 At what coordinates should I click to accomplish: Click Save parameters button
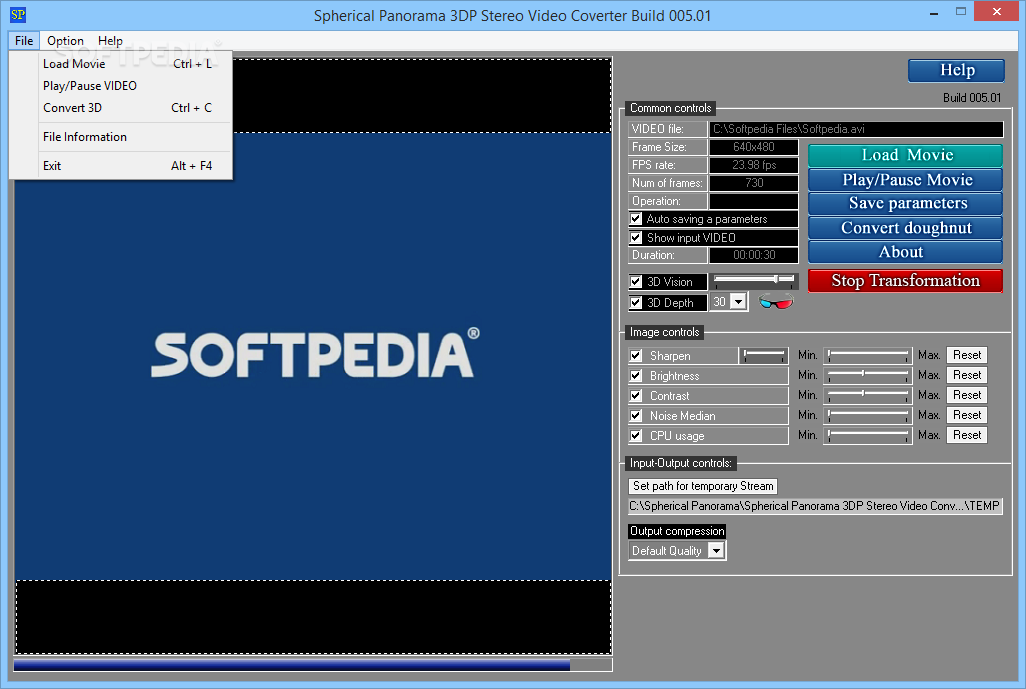[x=906, y=203]
